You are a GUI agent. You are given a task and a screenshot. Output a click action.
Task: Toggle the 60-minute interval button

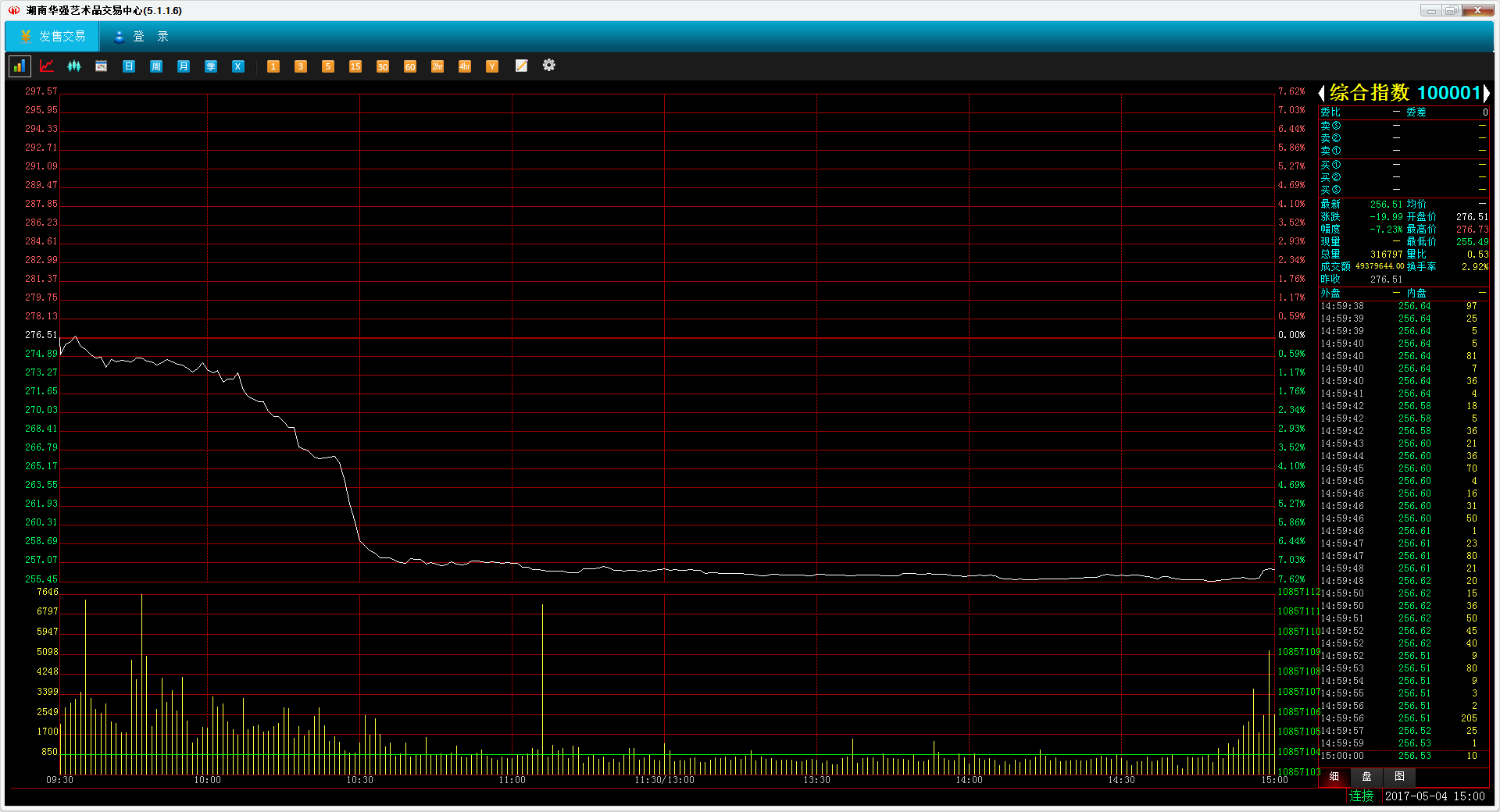(x=410, y=66)
